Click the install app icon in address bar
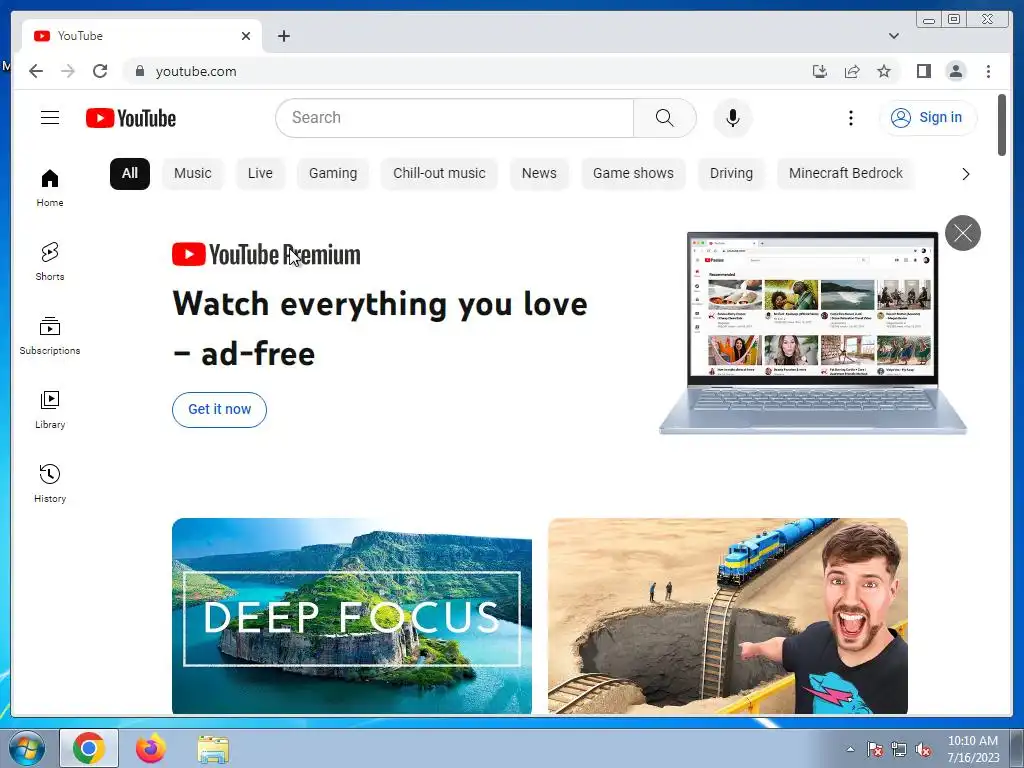Viewport: 1024px width, 768px height. 820,71
